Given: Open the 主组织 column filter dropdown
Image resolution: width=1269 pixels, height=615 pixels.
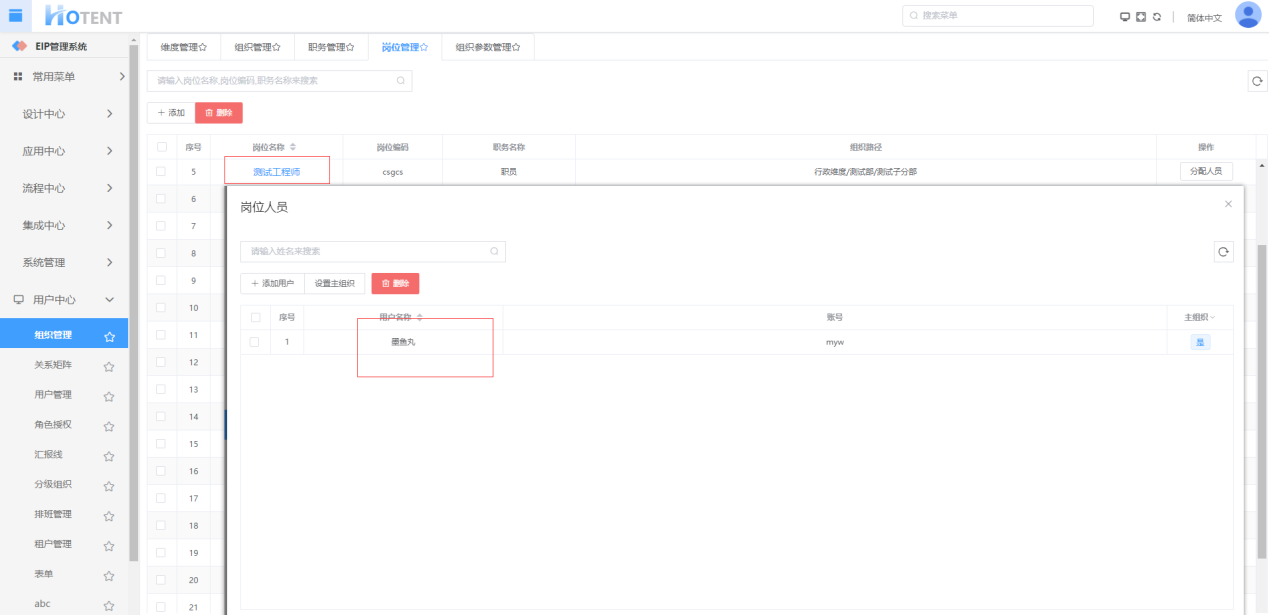Looking at the screenshot, I should coord(1213,317).
